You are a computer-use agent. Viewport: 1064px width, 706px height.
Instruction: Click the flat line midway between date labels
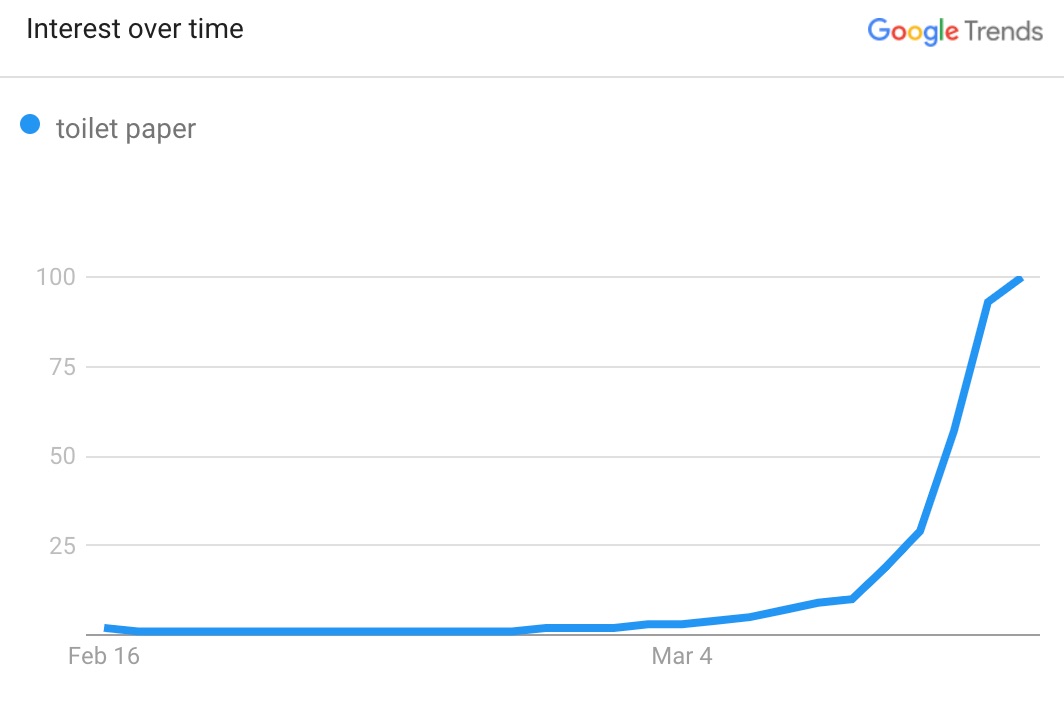click(x=394, y=631)
